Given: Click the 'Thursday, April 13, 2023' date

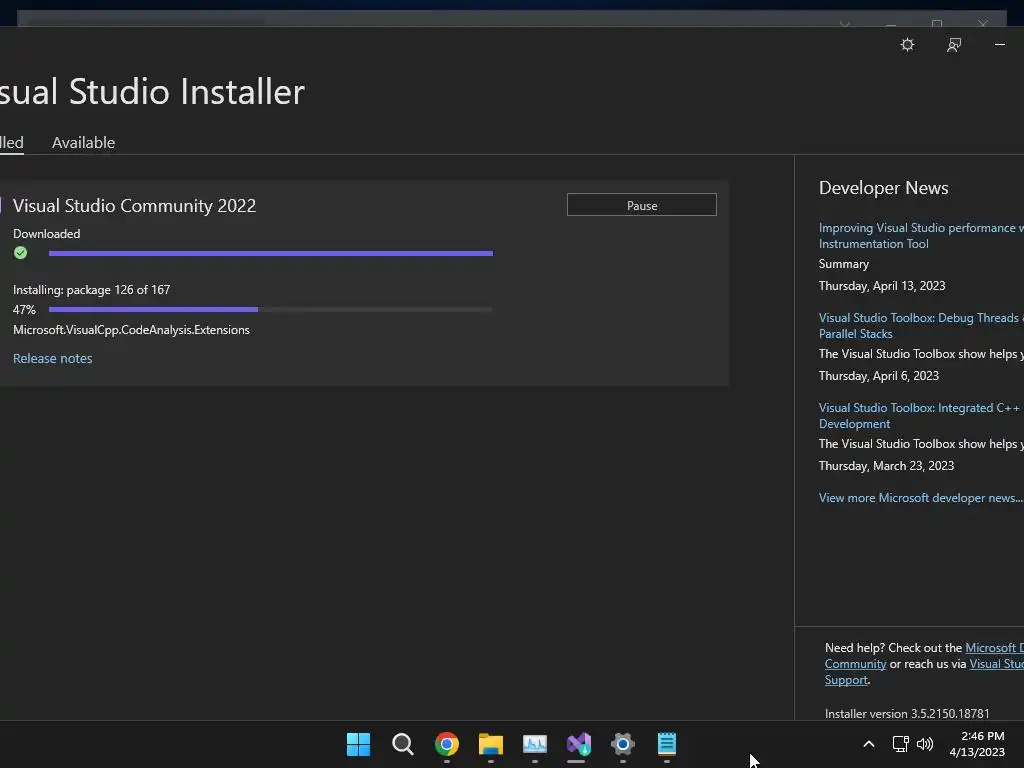Looking at the screenshot, I should [882, 286].
